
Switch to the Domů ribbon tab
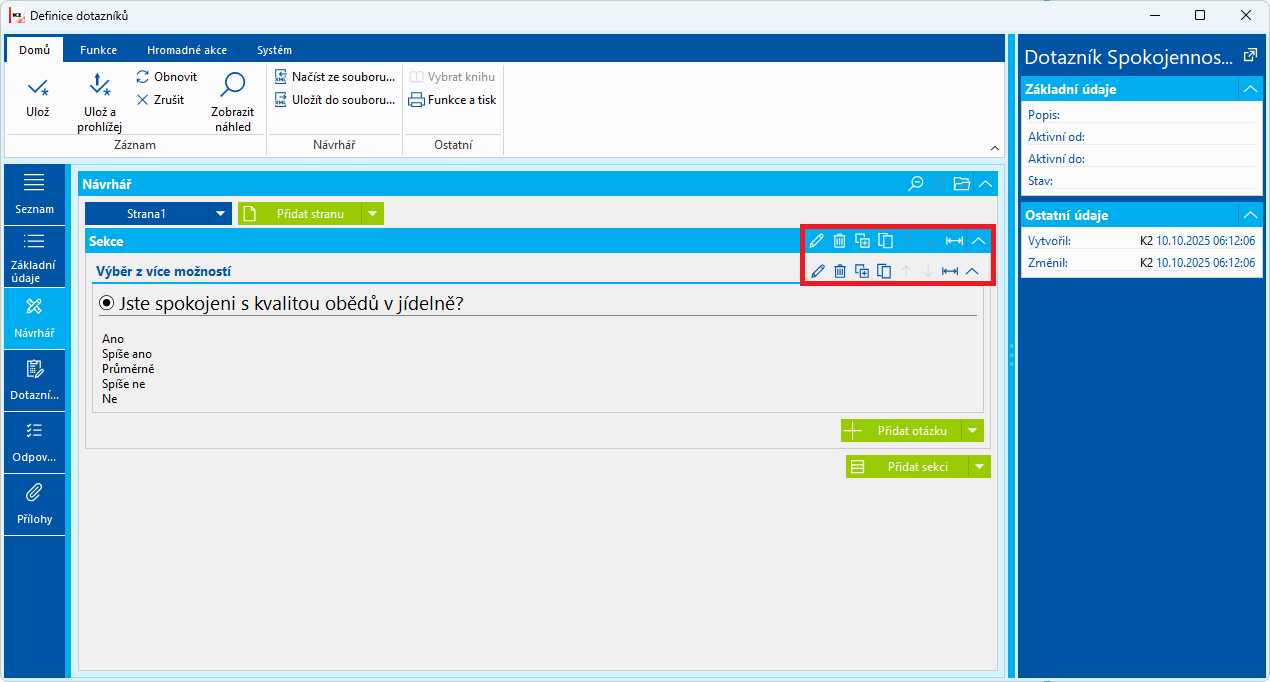(34, 49)
